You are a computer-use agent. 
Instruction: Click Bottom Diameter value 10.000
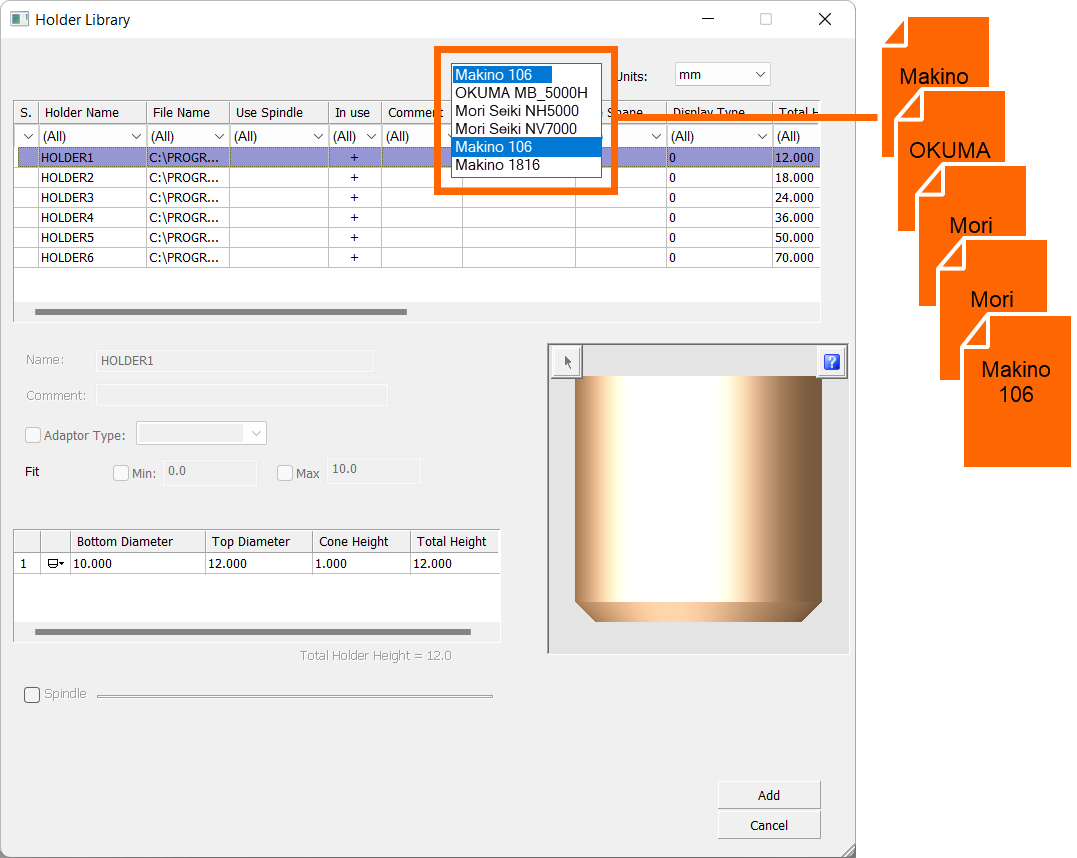(137, 563)
